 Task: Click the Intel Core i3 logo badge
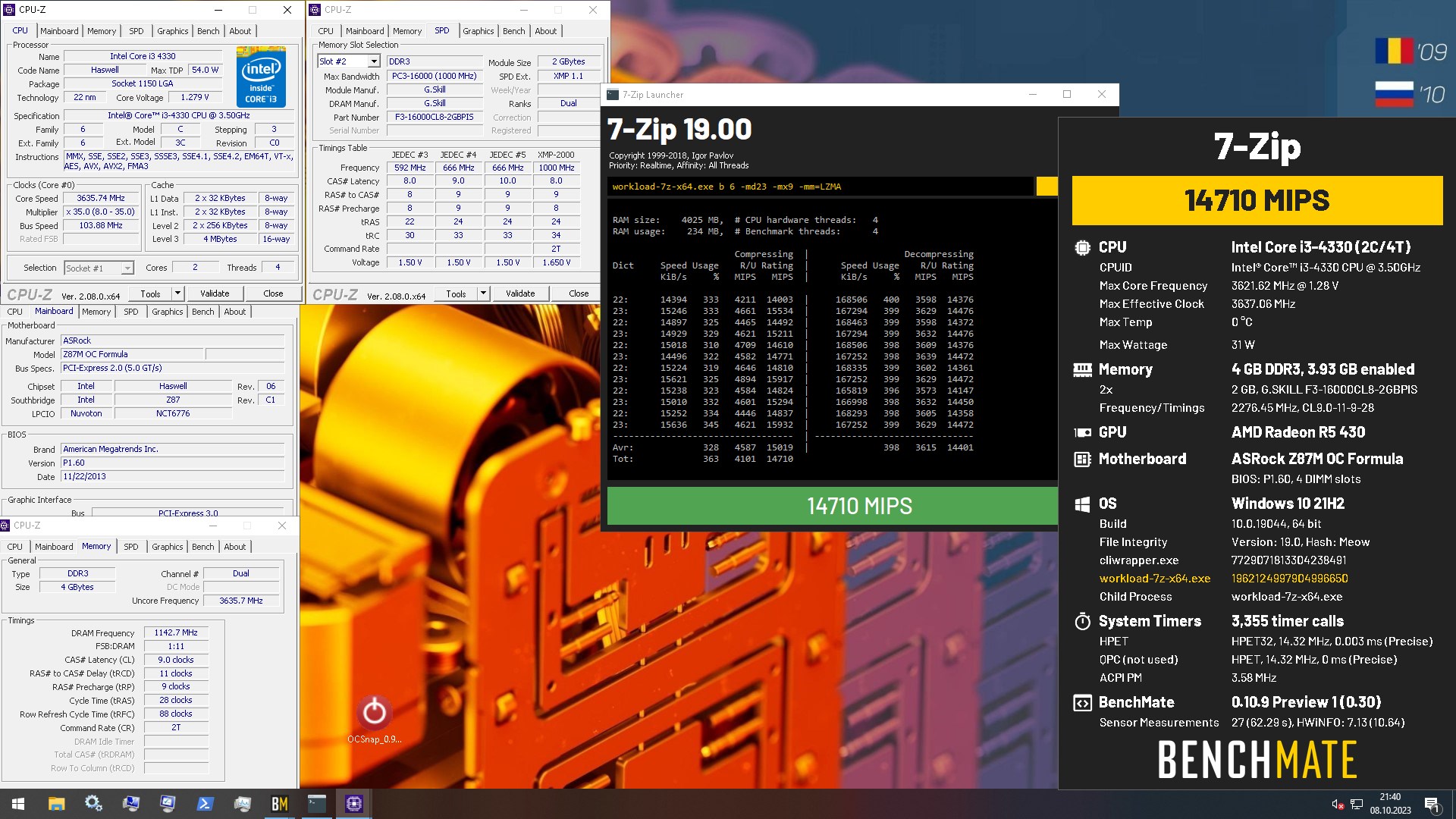pos(261,77)
